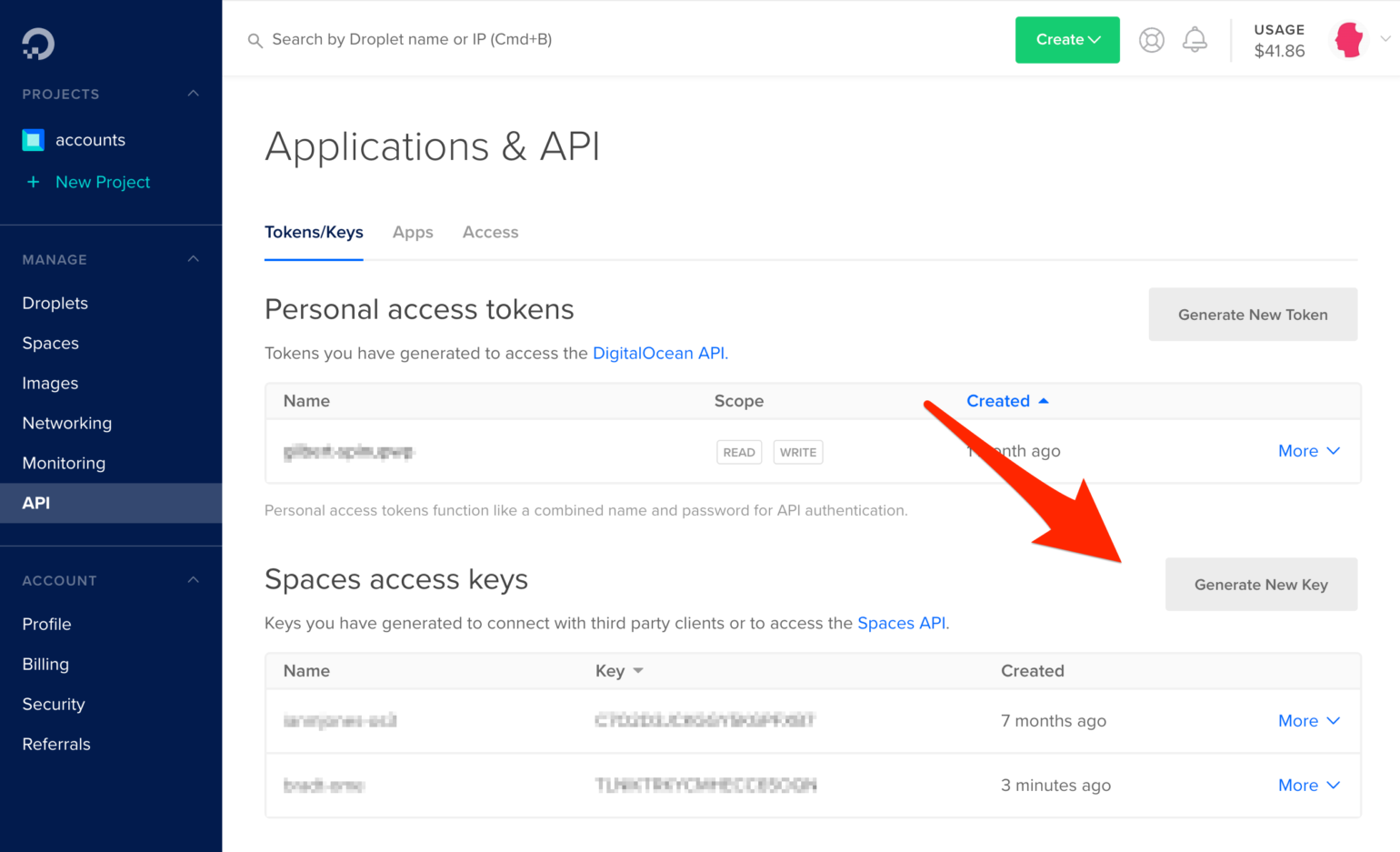This screenshot has width=1400, height=852.
Task: Select the Tokens/Keys tab
Action: 314,233
